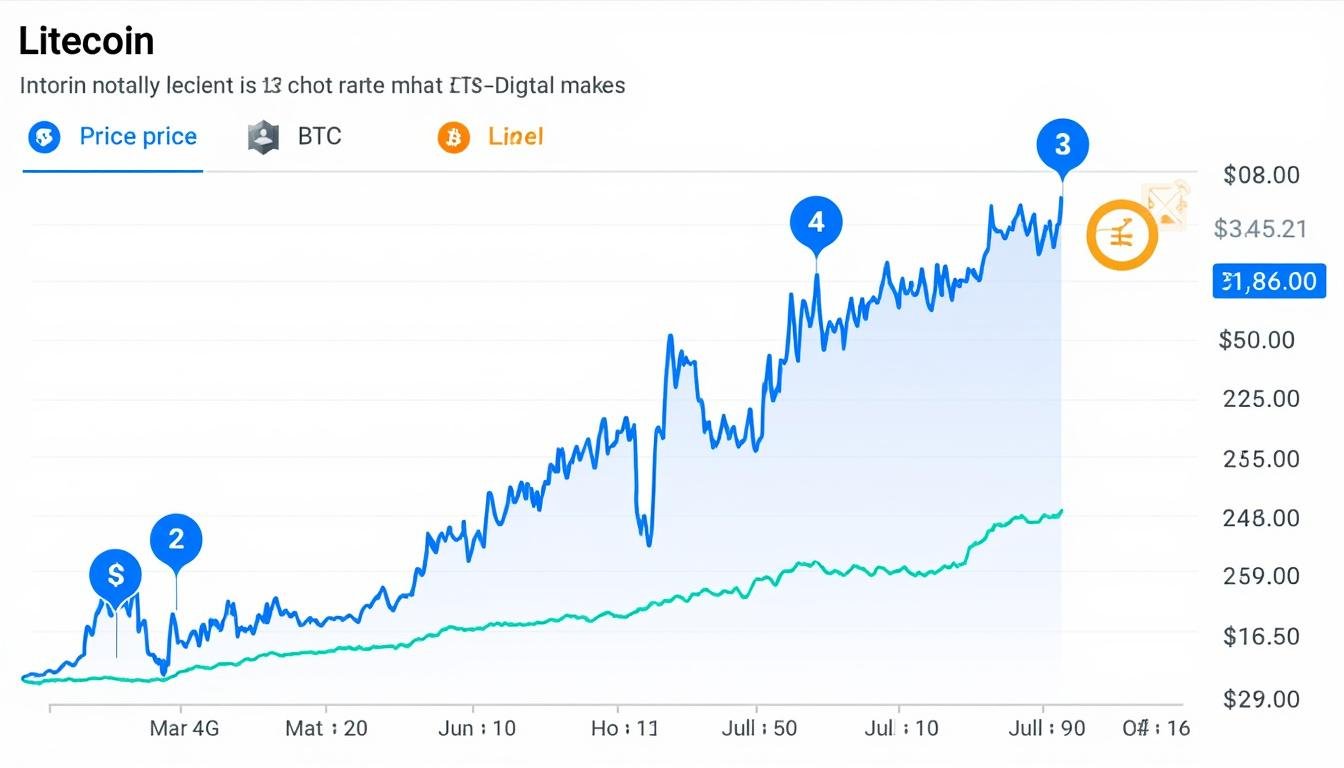Click the green line at its endpoint
Screen dimensions: 1344x768
[x=1060, y=510]
